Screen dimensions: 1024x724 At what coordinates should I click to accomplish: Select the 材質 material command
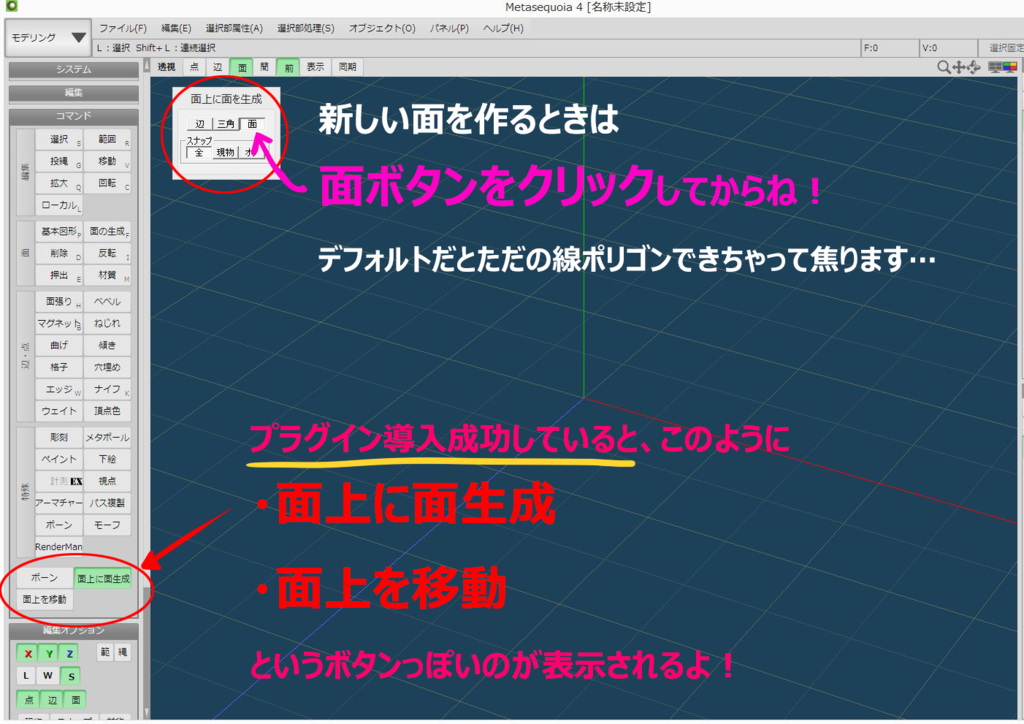tap(107, 275)
